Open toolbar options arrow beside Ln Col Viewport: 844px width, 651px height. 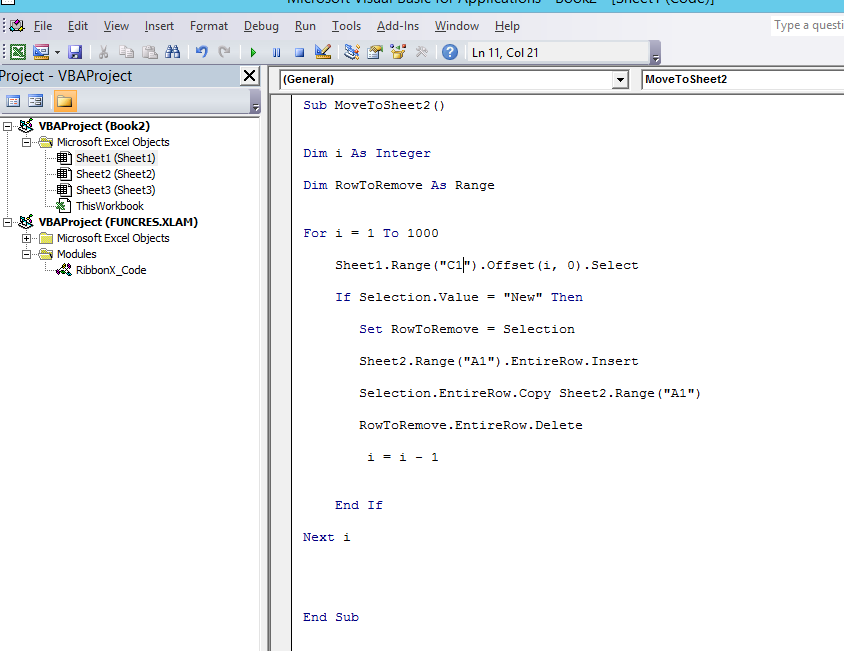tap(656, 53)
